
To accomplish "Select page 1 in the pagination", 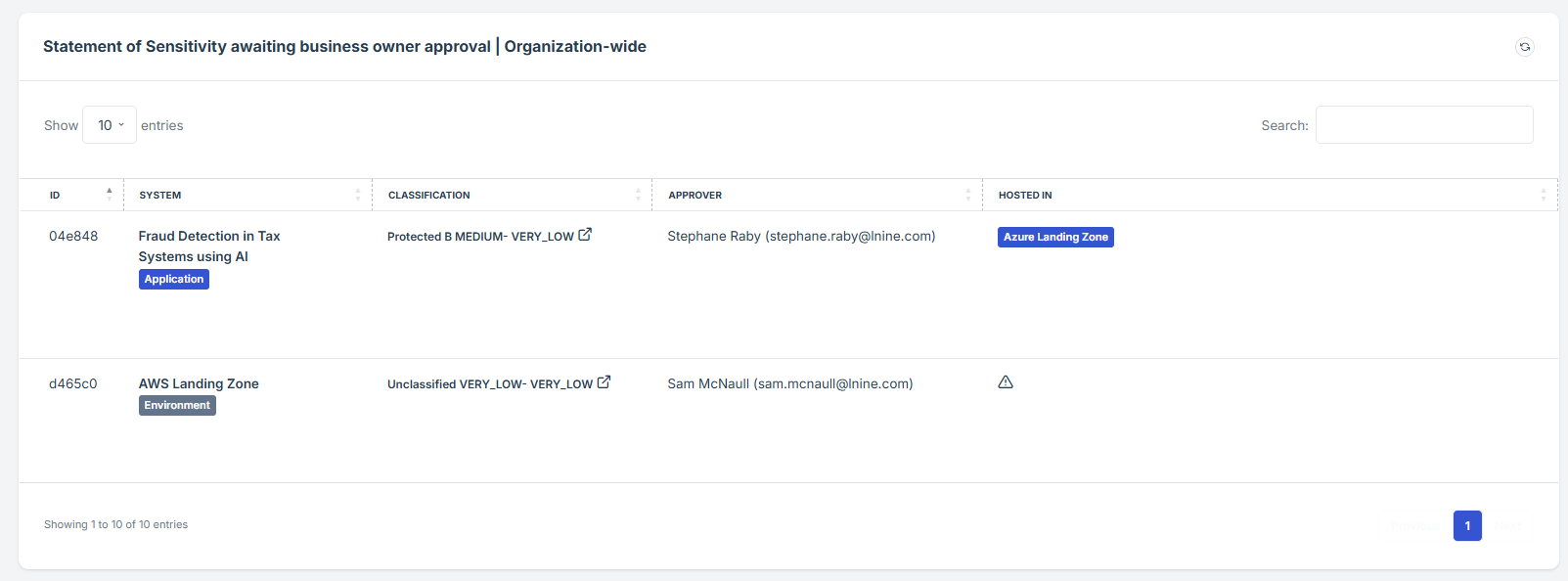I will [x=1467, y=525].
